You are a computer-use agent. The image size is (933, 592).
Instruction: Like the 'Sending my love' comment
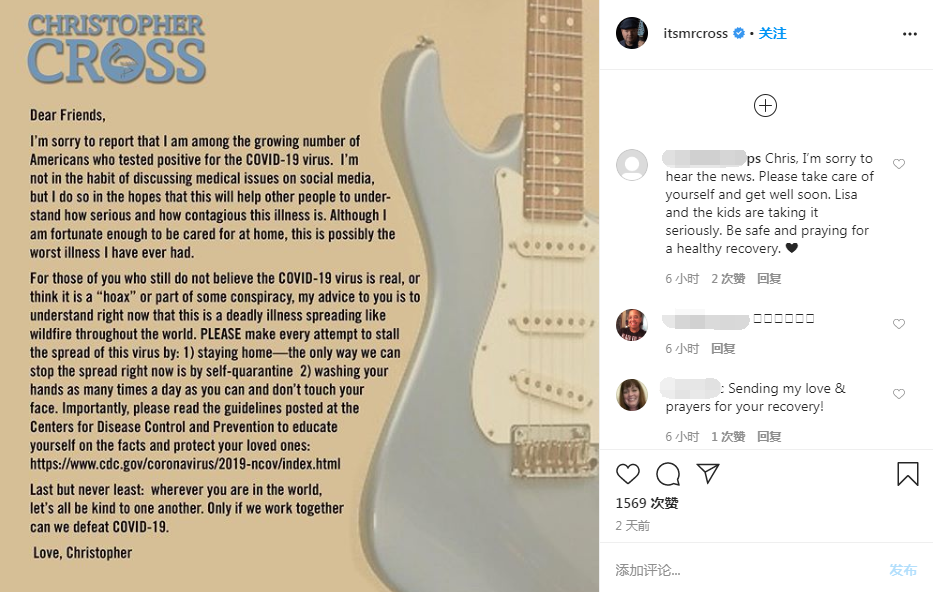[898, 394]
